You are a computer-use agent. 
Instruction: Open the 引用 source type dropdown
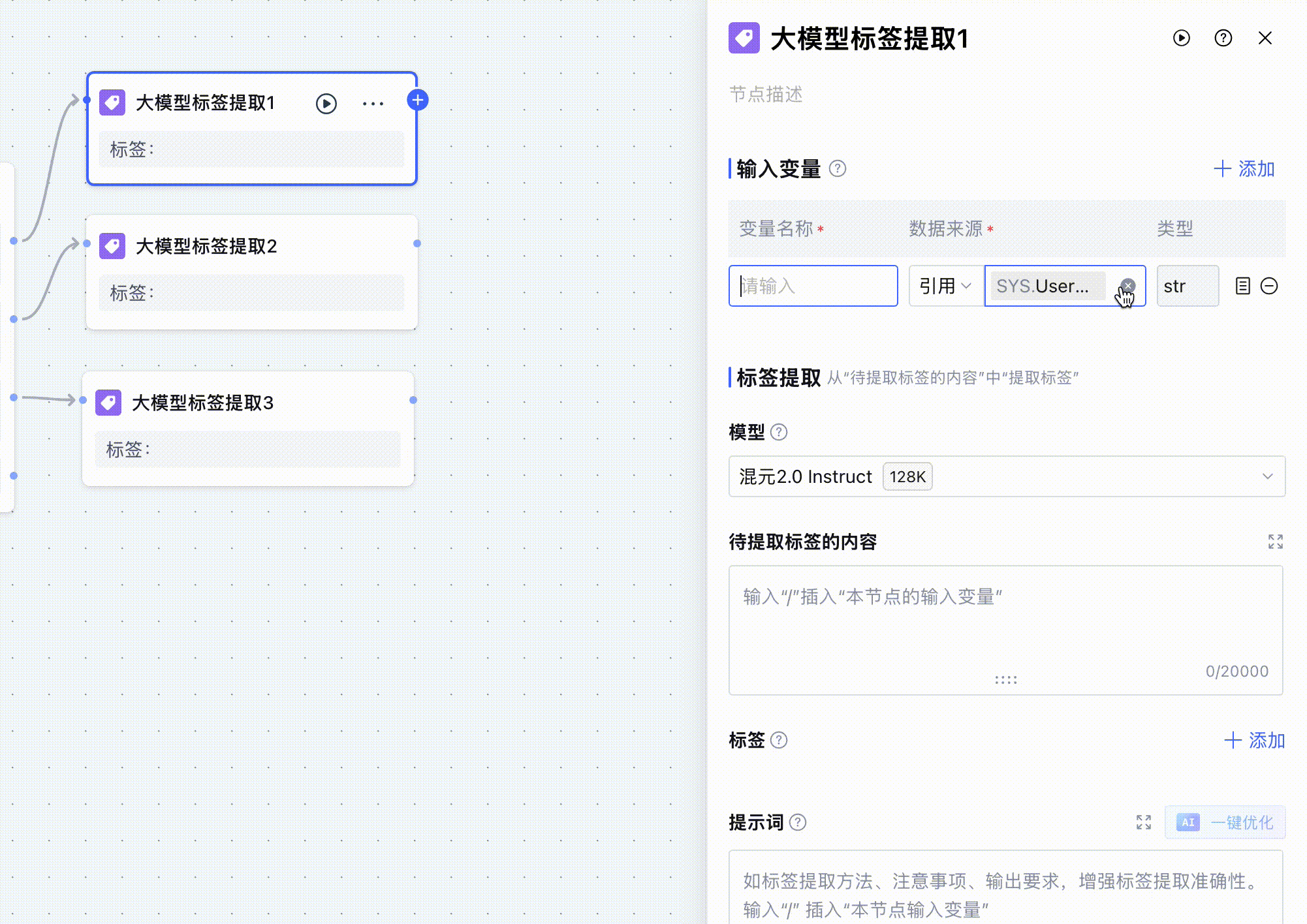click(945, 286)
